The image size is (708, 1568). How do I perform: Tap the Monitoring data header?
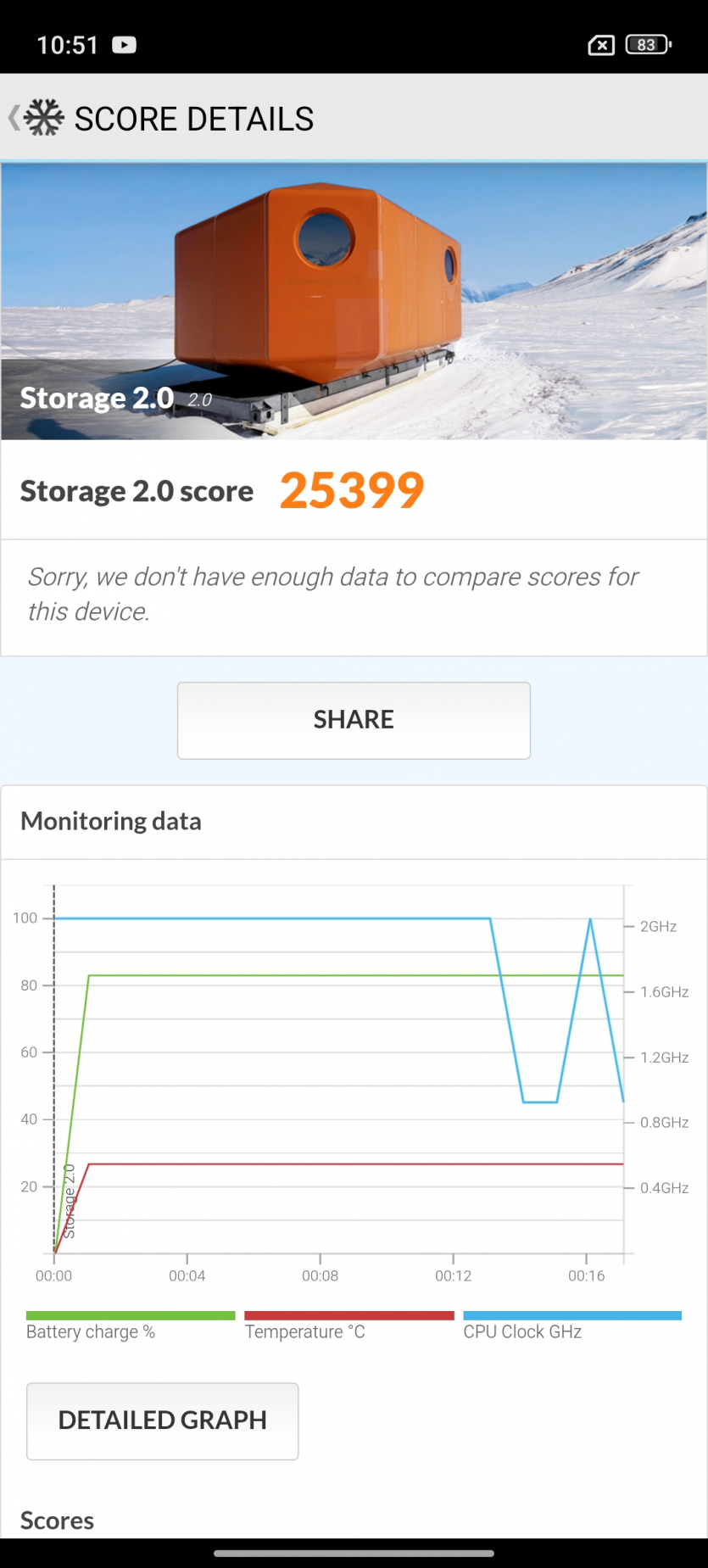(111, 821)
